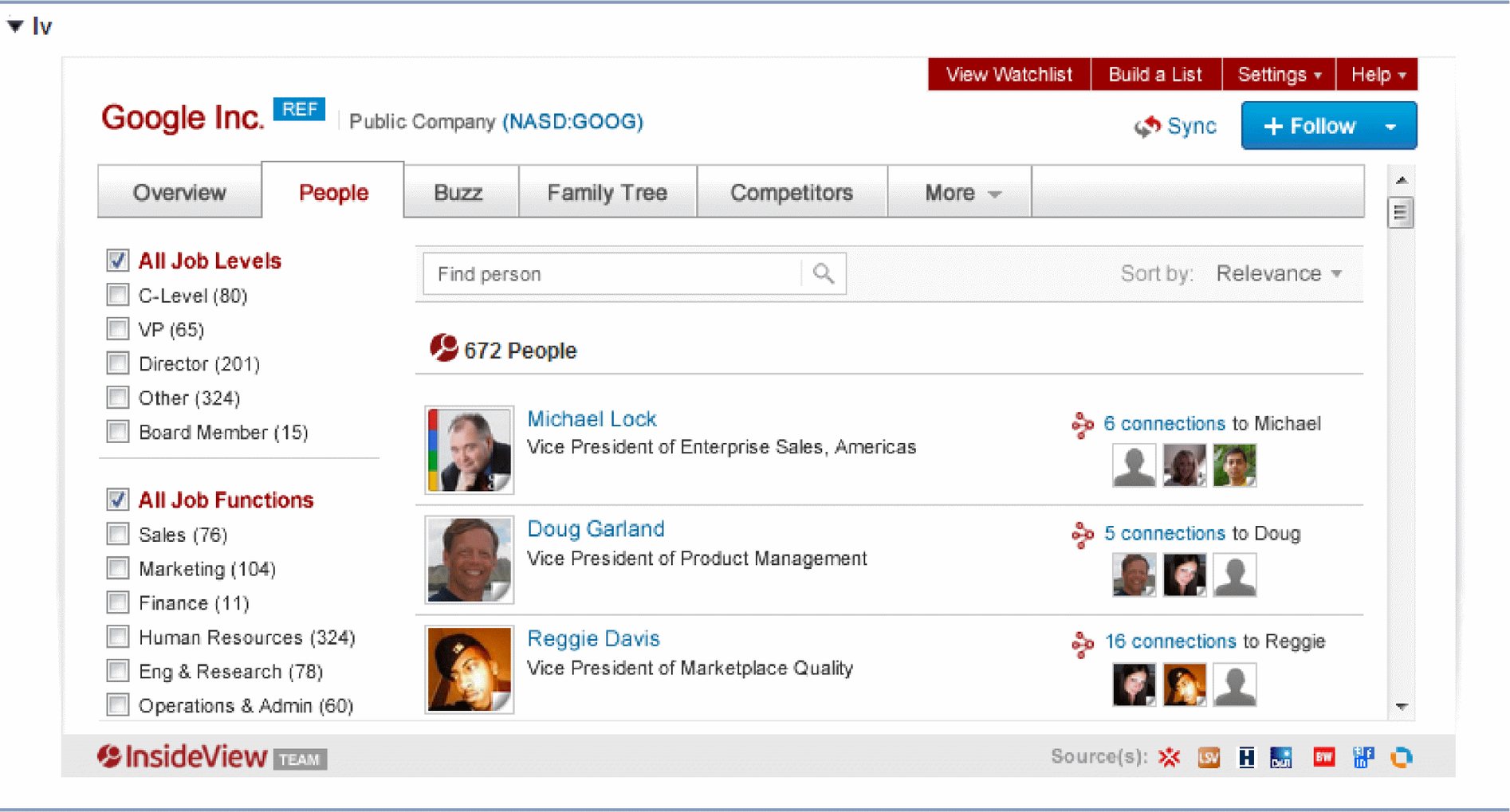The image size is (1510, 812).
Task: Open Doug Garland's profile photo
Action: click(x=469, y=559)
